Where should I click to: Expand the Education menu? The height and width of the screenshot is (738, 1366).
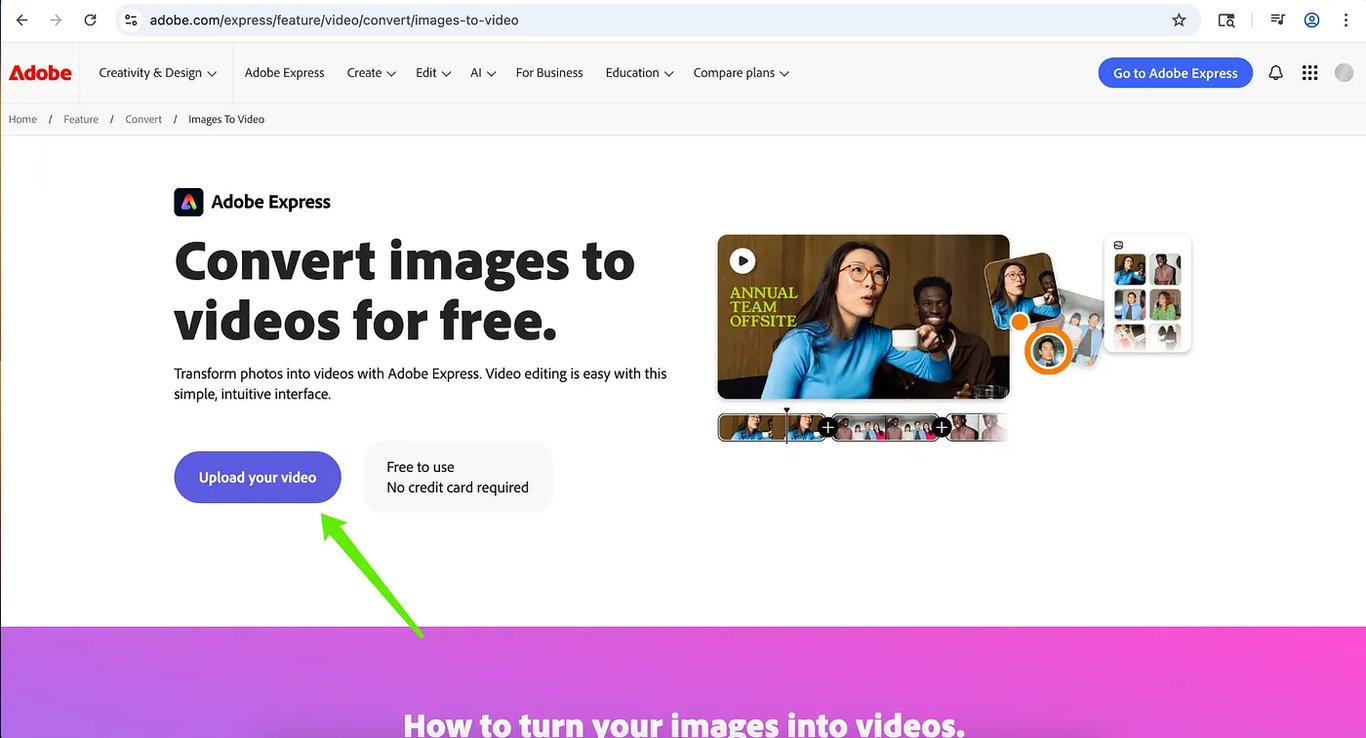639,73
